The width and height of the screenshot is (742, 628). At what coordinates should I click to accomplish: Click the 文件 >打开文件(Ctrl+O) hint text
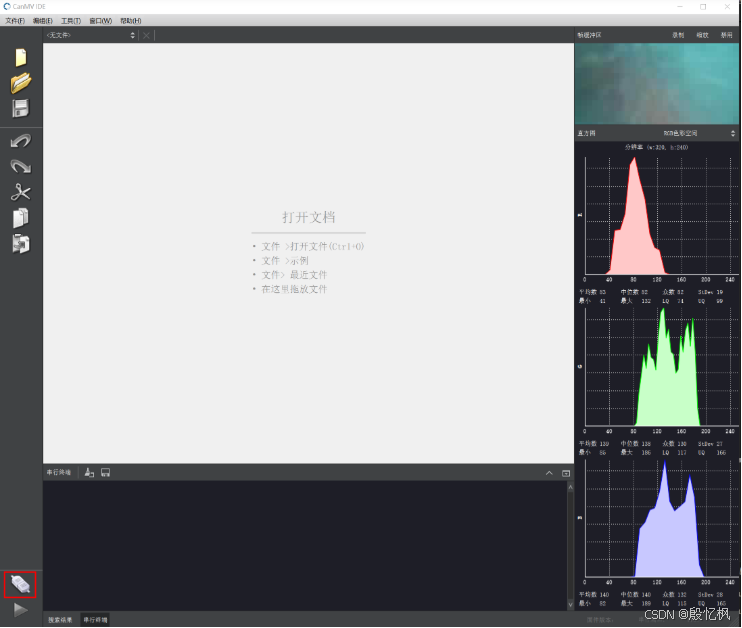pyautogui.click(x=313, y=247)
